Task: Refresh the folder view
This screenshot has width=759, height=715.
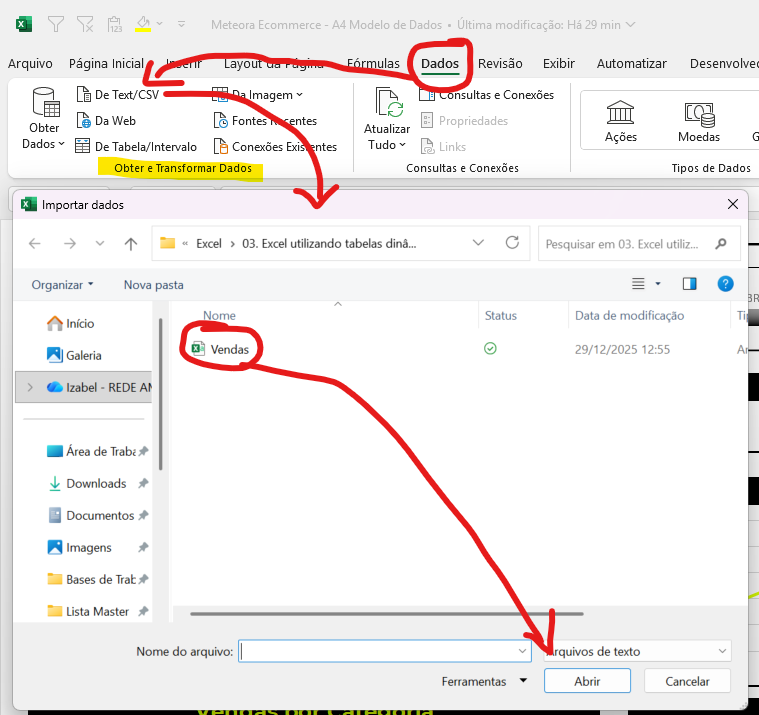Action: pyautogui.click(x=512, y=243)
